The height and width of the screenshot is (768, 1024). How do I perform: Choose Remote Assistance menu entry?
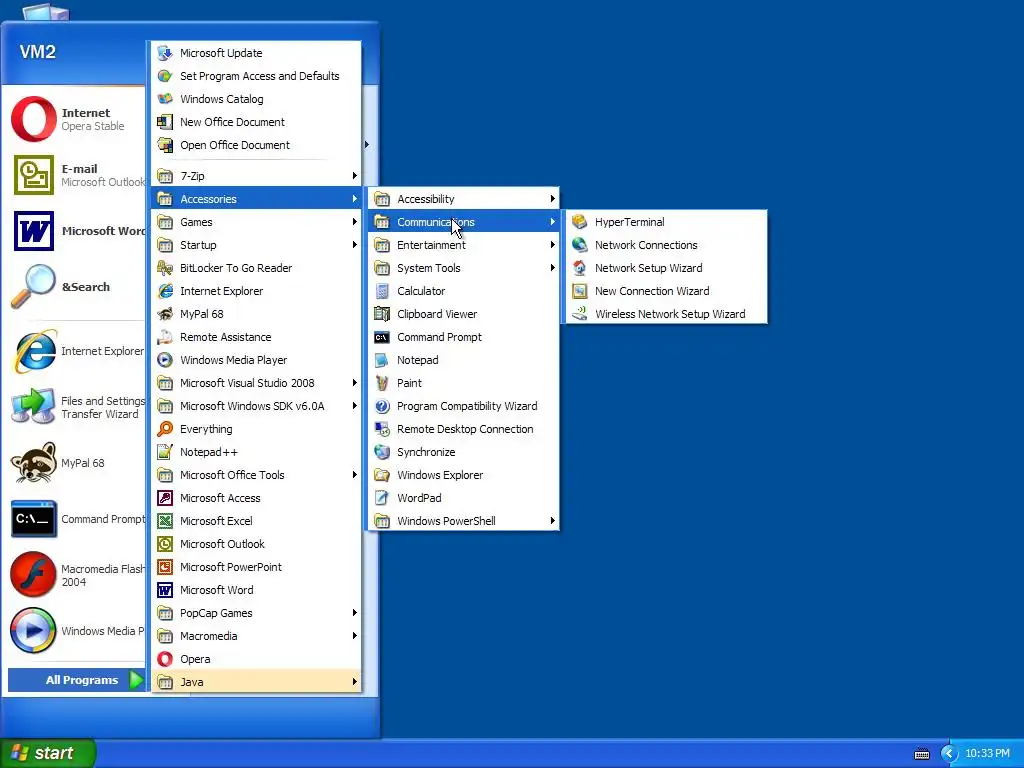(256, 337)
